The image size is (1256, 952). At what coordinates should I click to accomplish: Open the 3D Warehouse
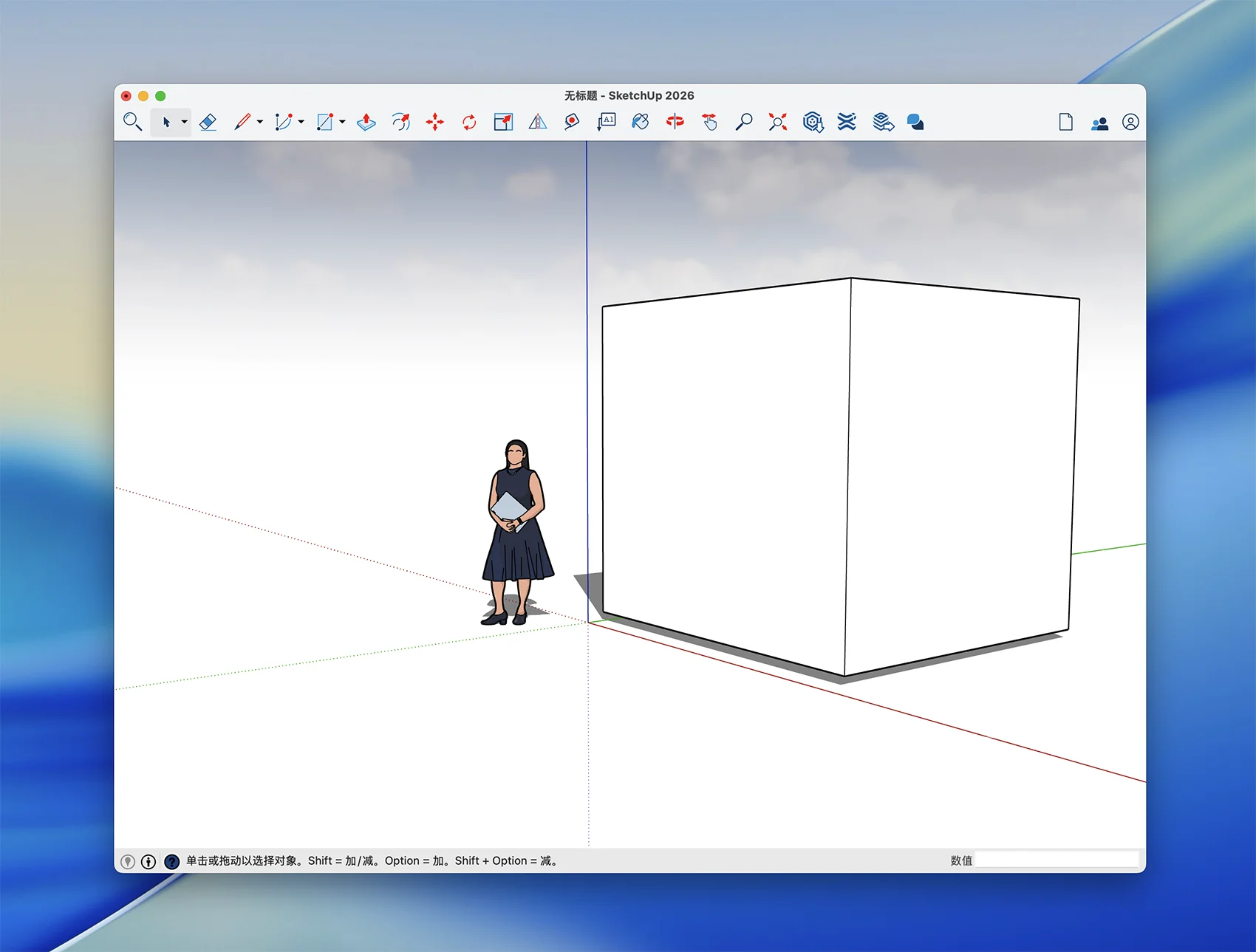tap(813, 122)
